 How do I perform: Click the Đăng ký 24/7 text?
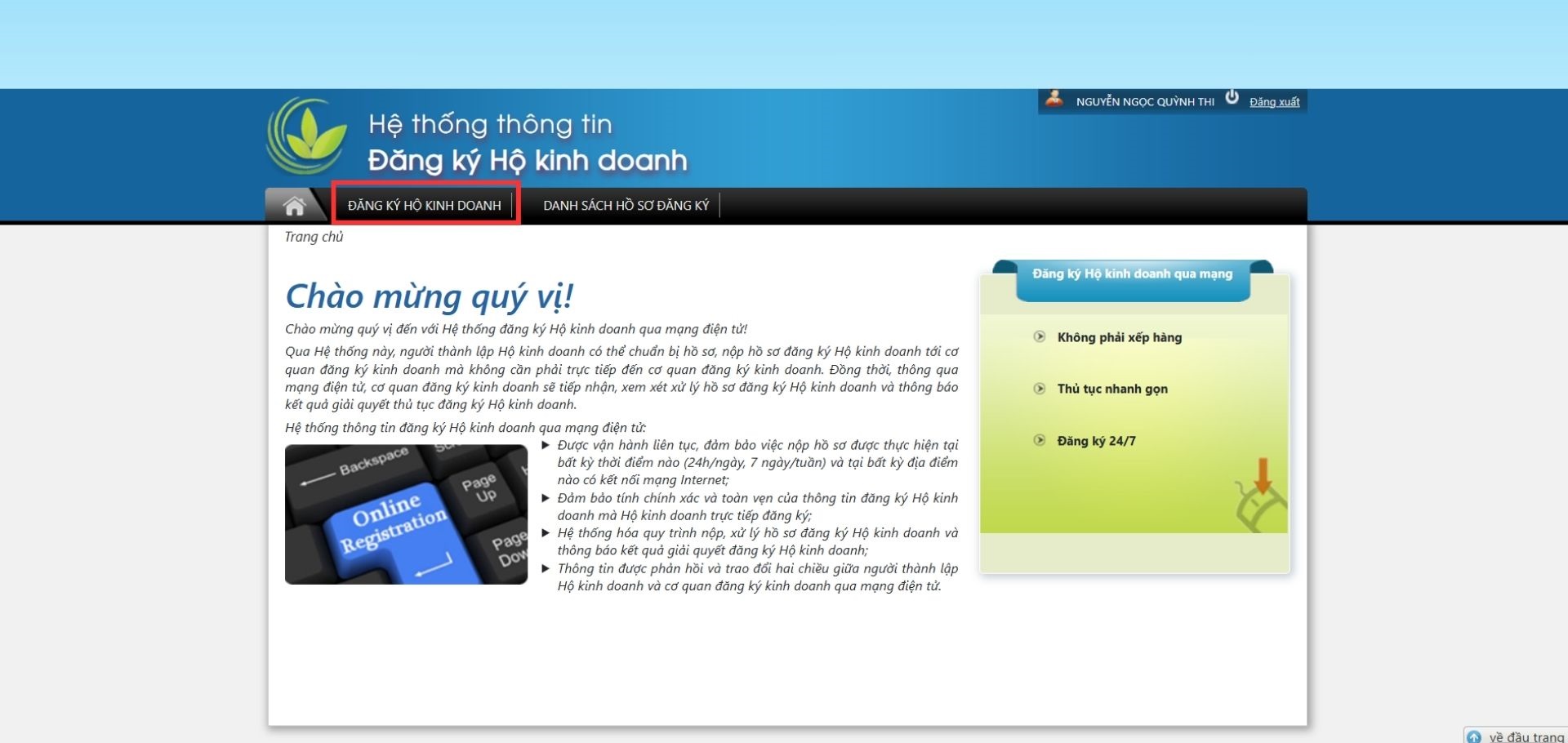click(1096, 441)
